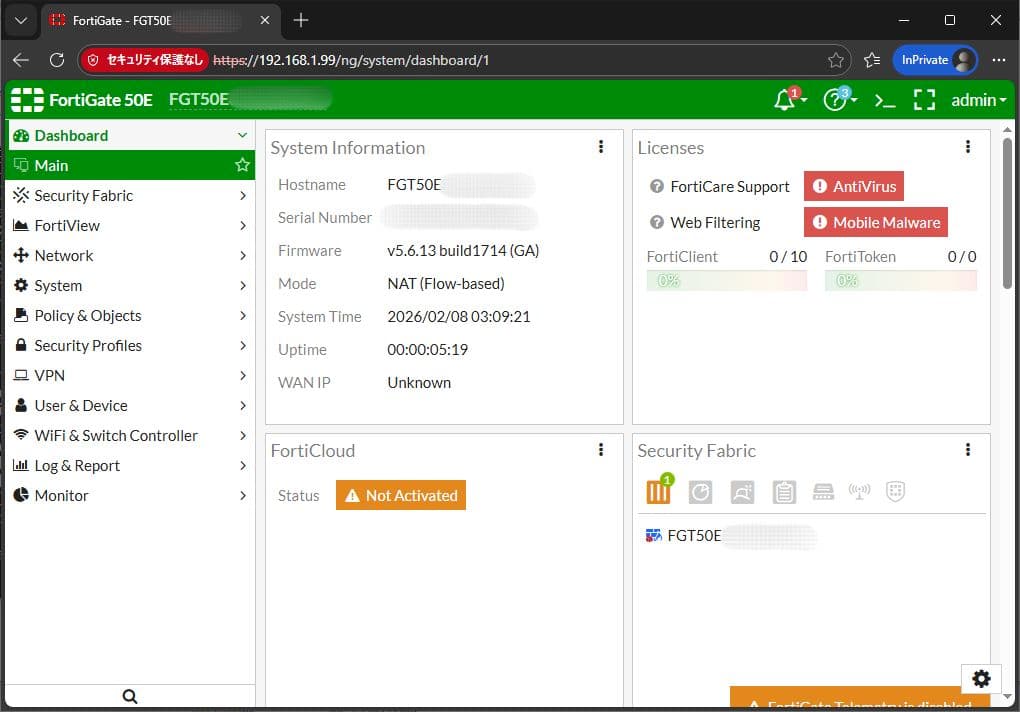This screenshot has height=712, width=1020.
Task: Click the Security Fabric access point icon
Action: [859, 491]
